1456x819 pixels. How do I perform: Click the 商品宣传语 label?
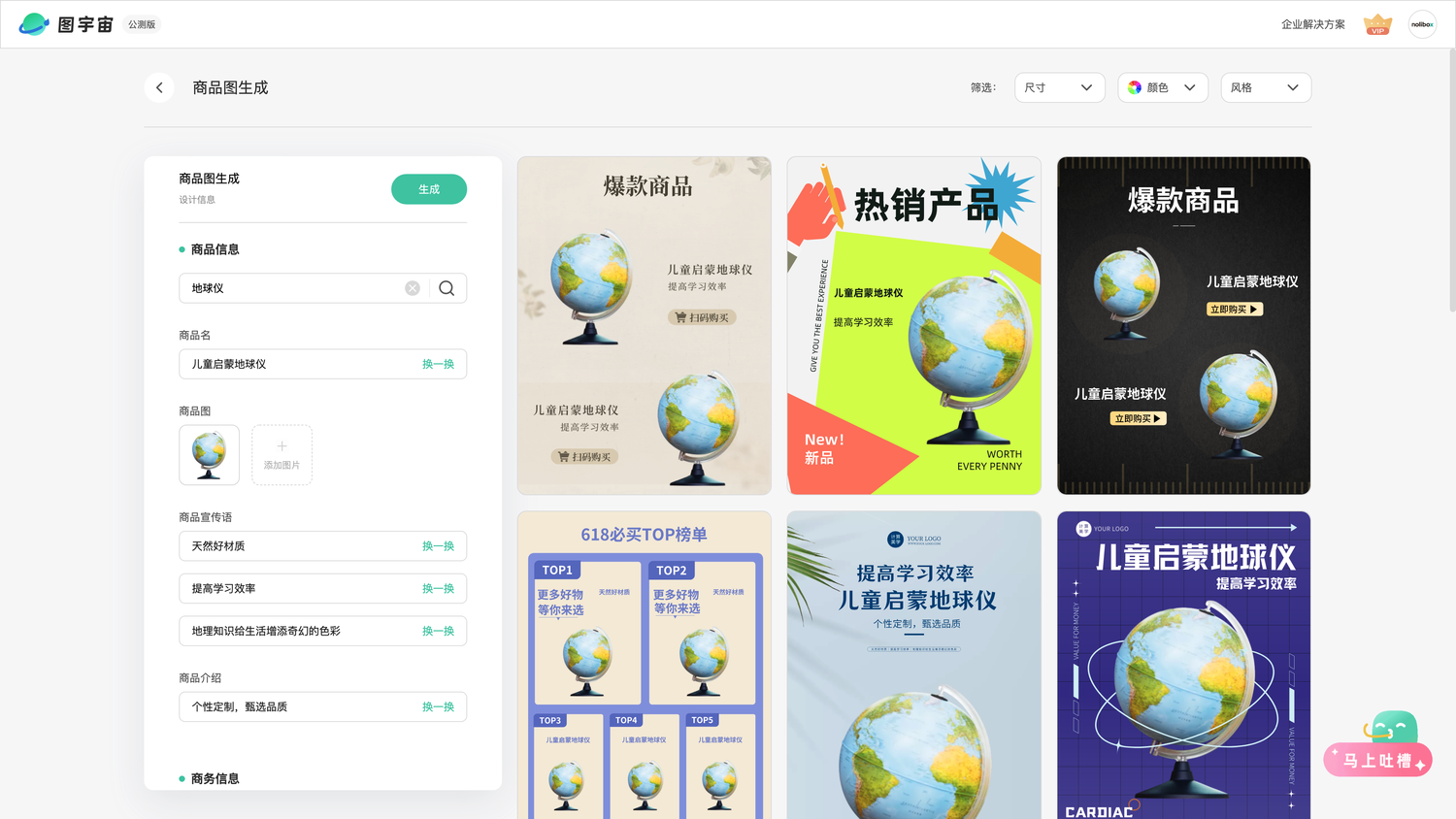click(206, 517)
